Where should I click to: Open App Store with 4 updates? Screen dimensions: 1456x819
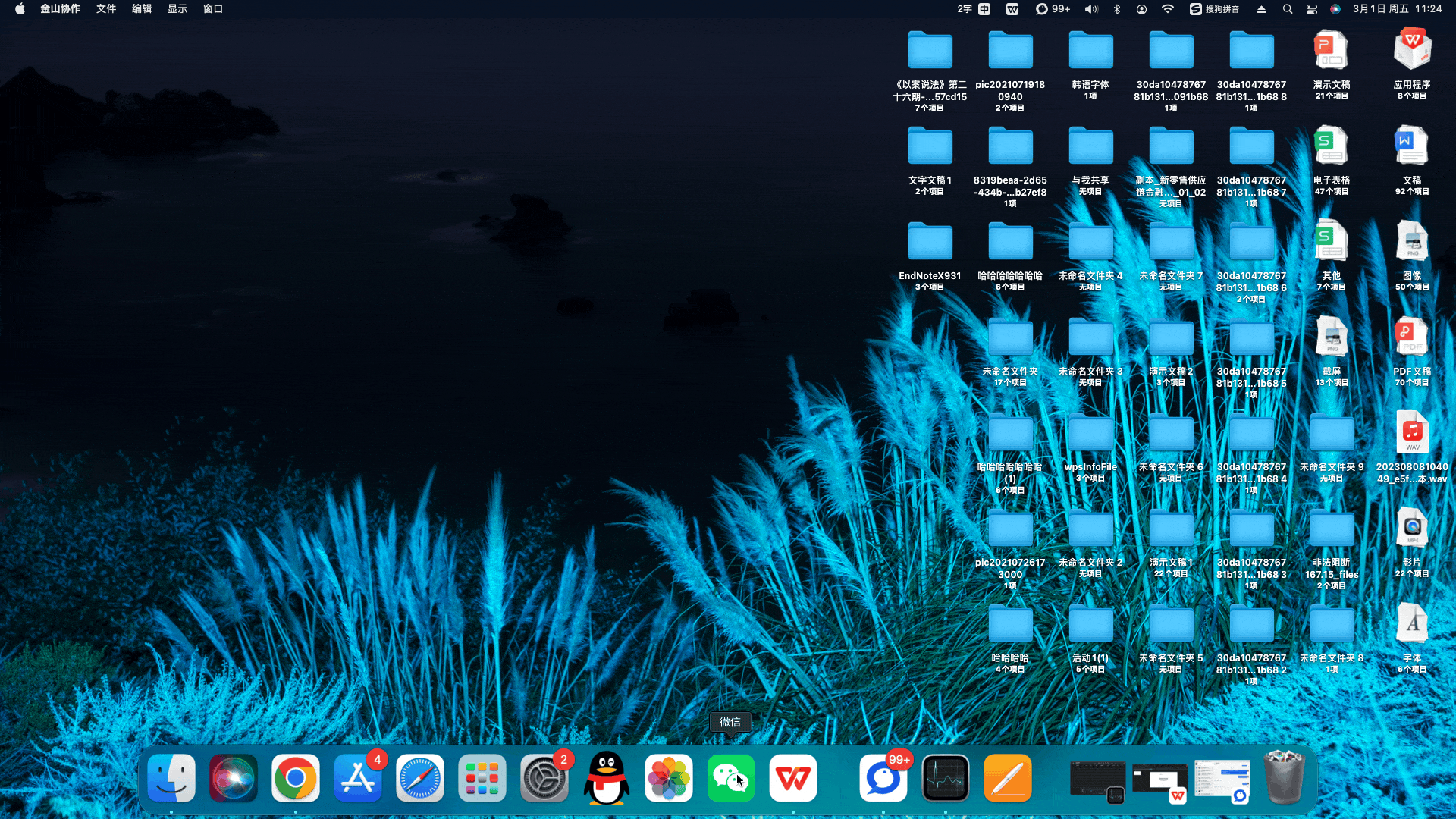pos(357,778)
